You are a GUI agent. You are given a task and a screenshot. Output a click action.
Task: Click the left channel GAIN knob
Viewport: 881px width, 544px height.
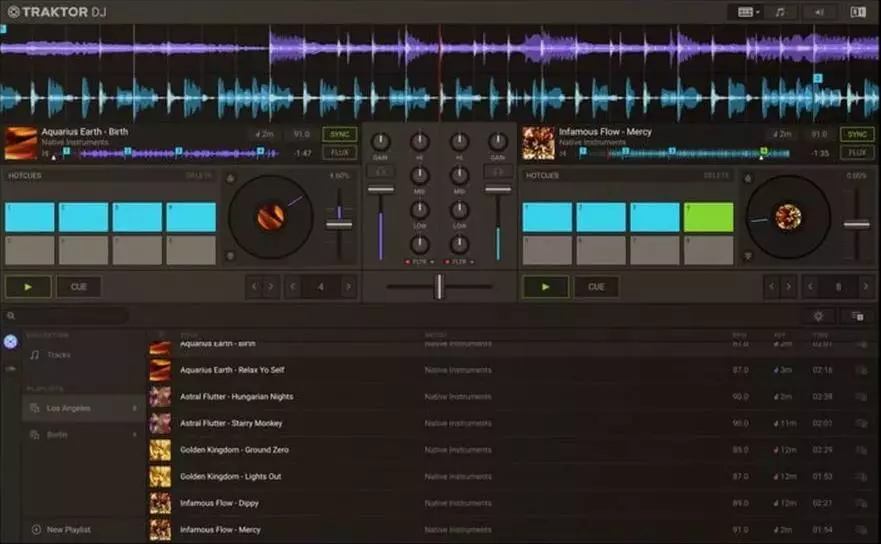point(380,142)
